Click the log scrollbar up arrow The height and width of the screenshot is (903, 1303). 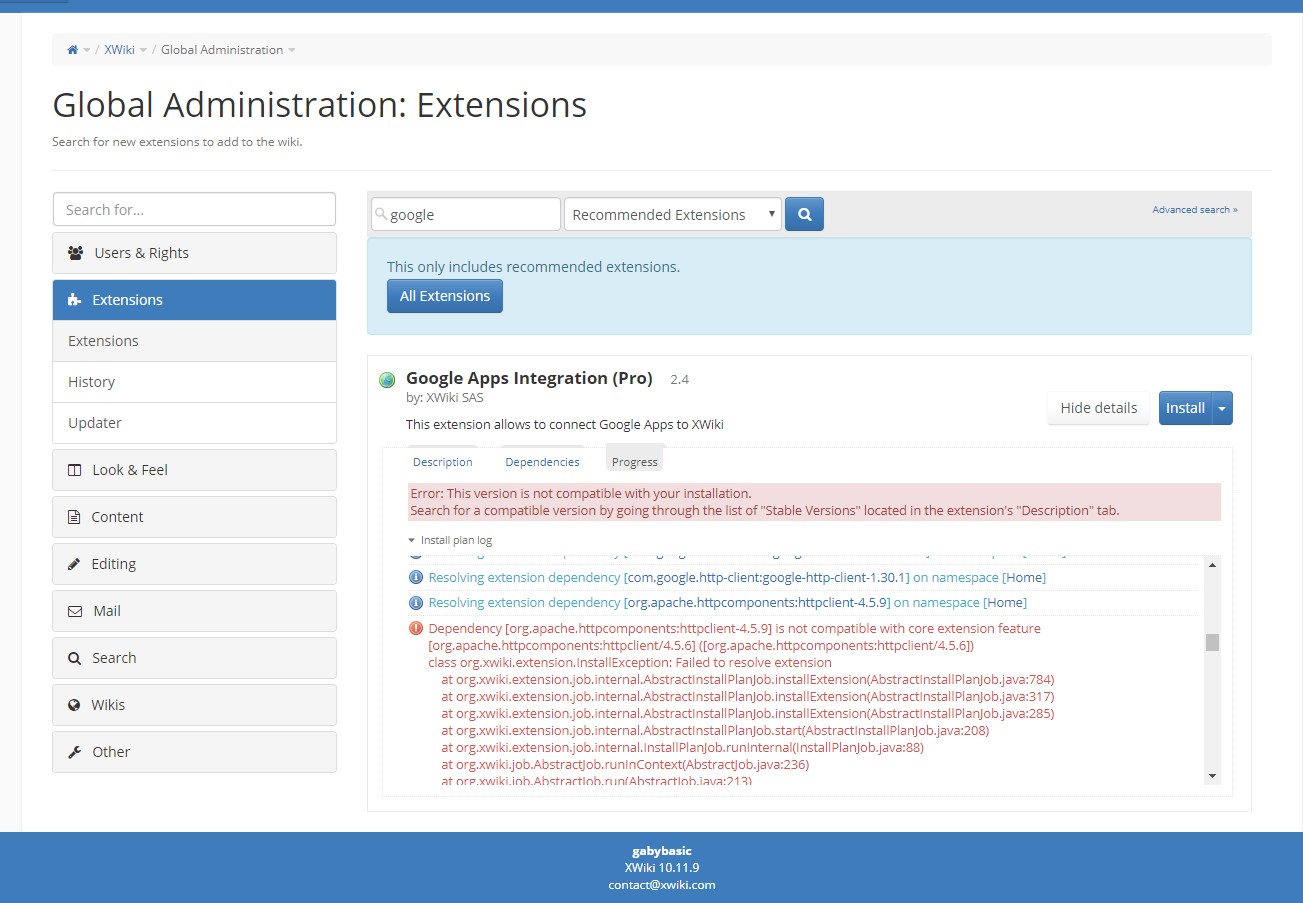[x=1212, y=565]
